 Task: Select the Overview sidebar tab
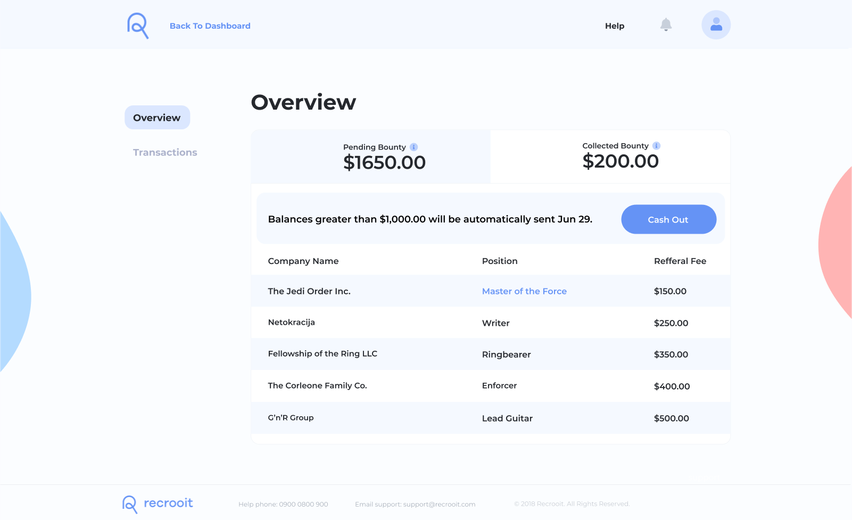pyautogui.click(x=157, y=117)
